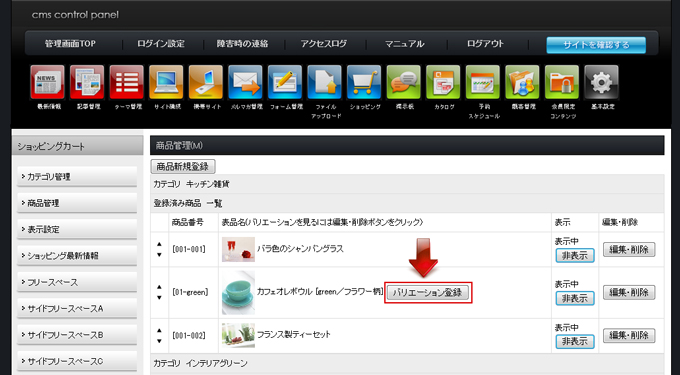Open the form management pencil icon

pos(284,82)
